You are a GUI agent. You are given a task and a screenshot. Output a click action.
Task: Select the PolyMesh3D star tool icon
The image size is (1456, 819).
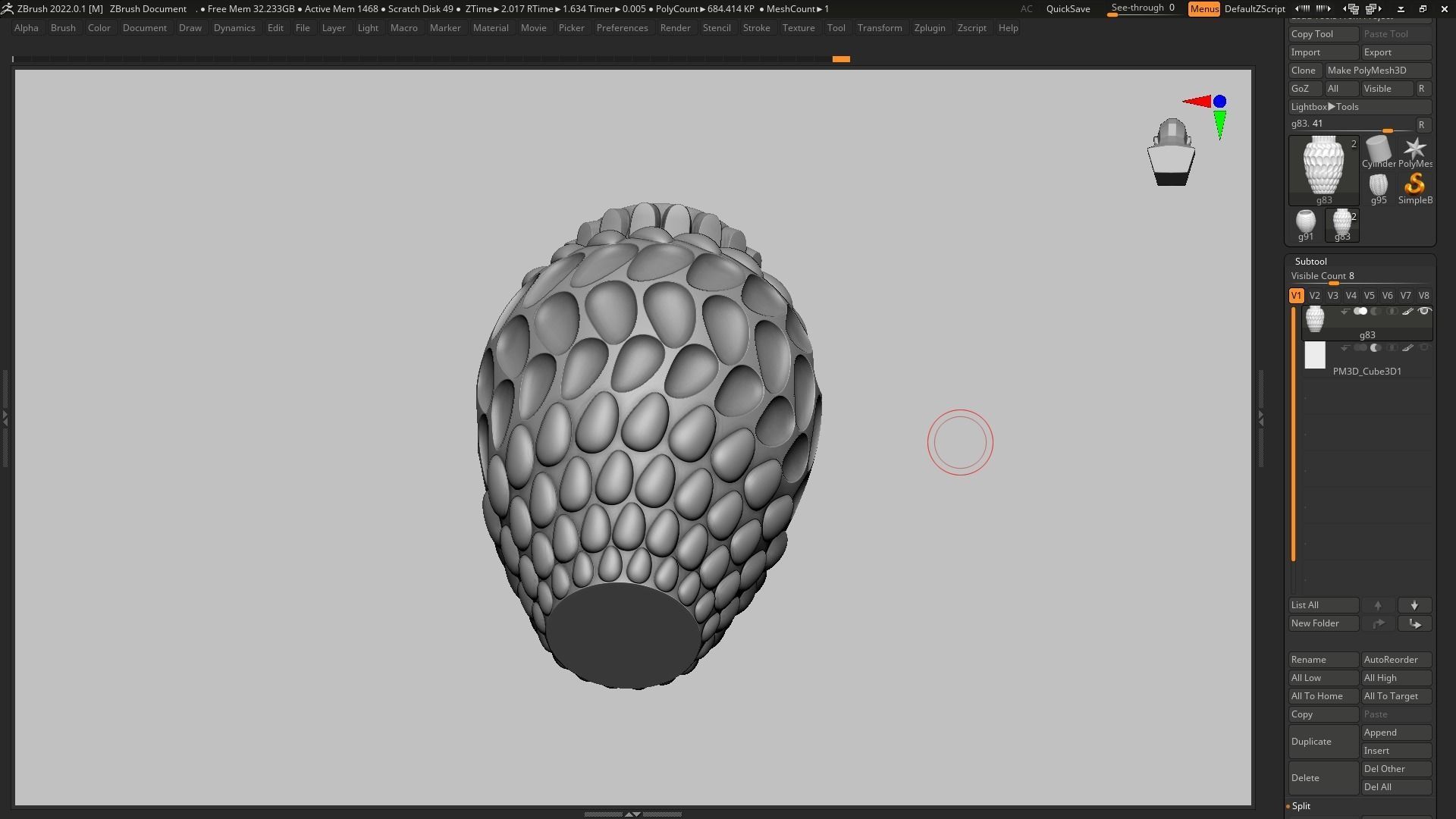(1414, 149)
